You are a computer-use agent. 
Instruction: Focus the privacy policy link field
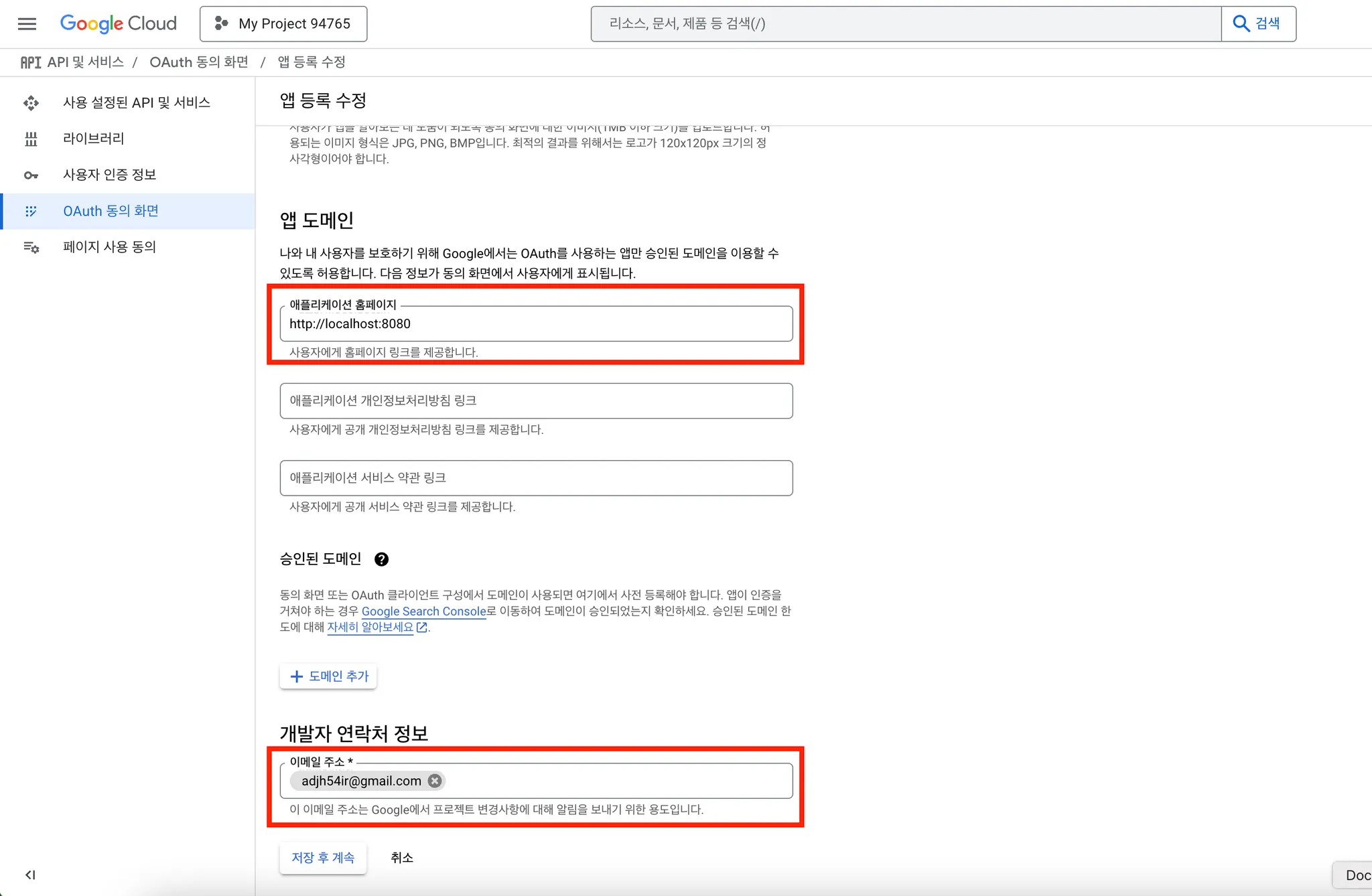click(x=536, y=401)
